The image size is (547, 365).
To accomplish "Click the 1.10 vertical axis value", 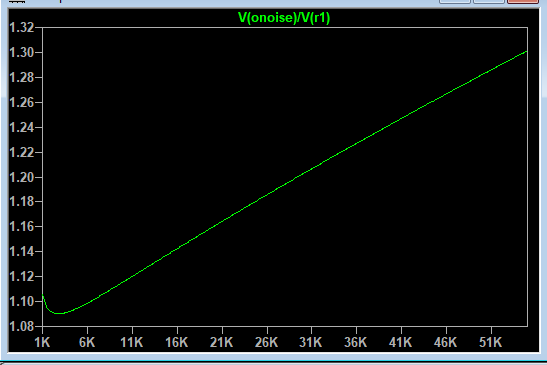I will pyautogui.click(x=21, y=301).
